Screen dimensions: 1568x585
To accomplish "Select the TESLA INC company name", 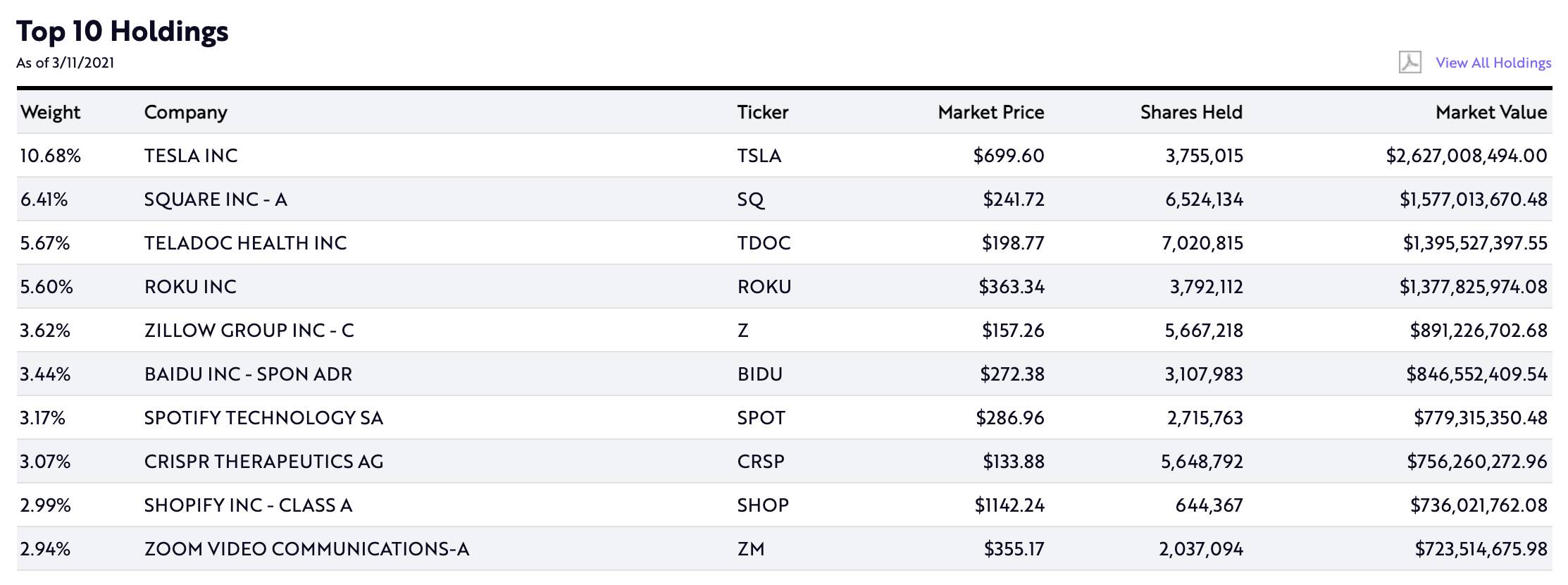I will (x=191, y=156).
